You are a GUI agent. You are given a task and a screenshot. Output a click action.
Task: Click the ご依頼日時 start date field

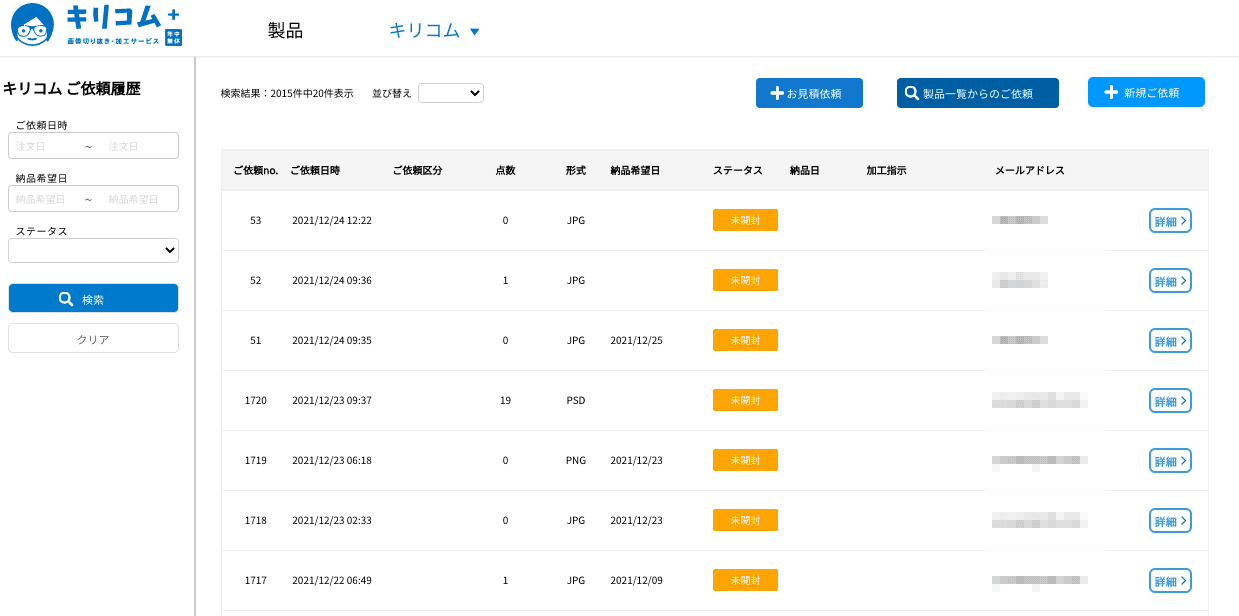pyautogui.click(x=46, y=146)
